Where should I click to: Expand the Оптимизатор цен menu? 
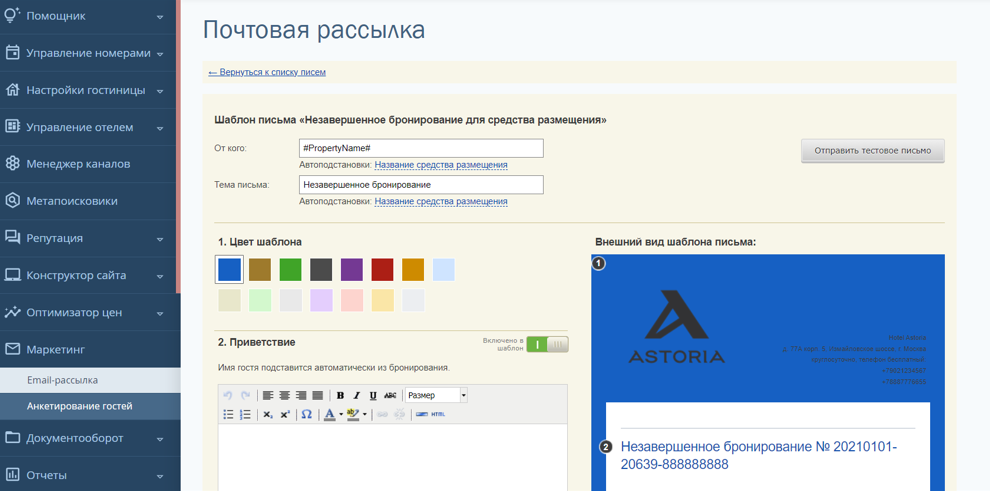coord(90,312)
